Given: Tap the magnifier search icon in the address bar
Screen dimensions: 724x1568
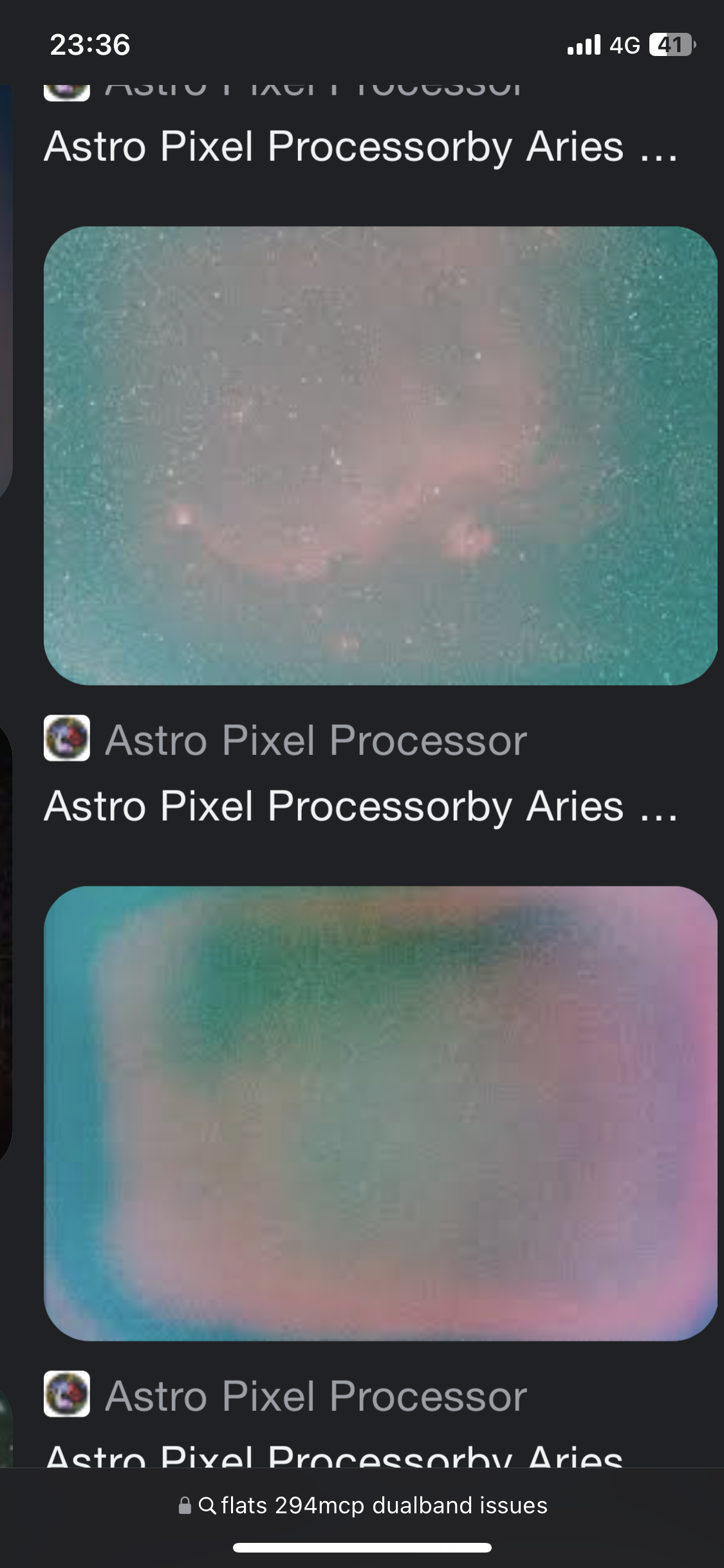Looking at the screenshot, I should 207,1506.
